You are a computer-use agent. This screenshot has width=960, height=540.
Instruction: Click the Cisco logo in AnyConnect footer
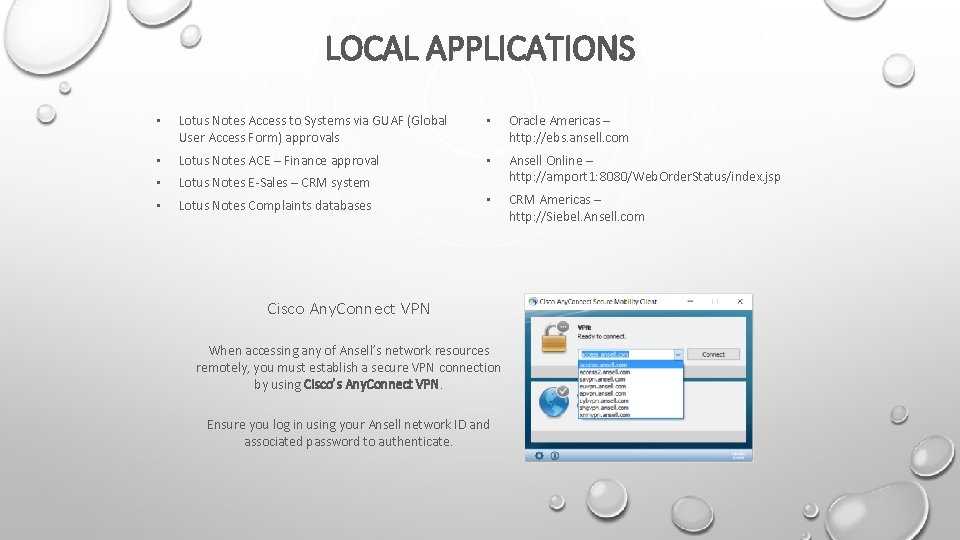click(x=738, y=456)
